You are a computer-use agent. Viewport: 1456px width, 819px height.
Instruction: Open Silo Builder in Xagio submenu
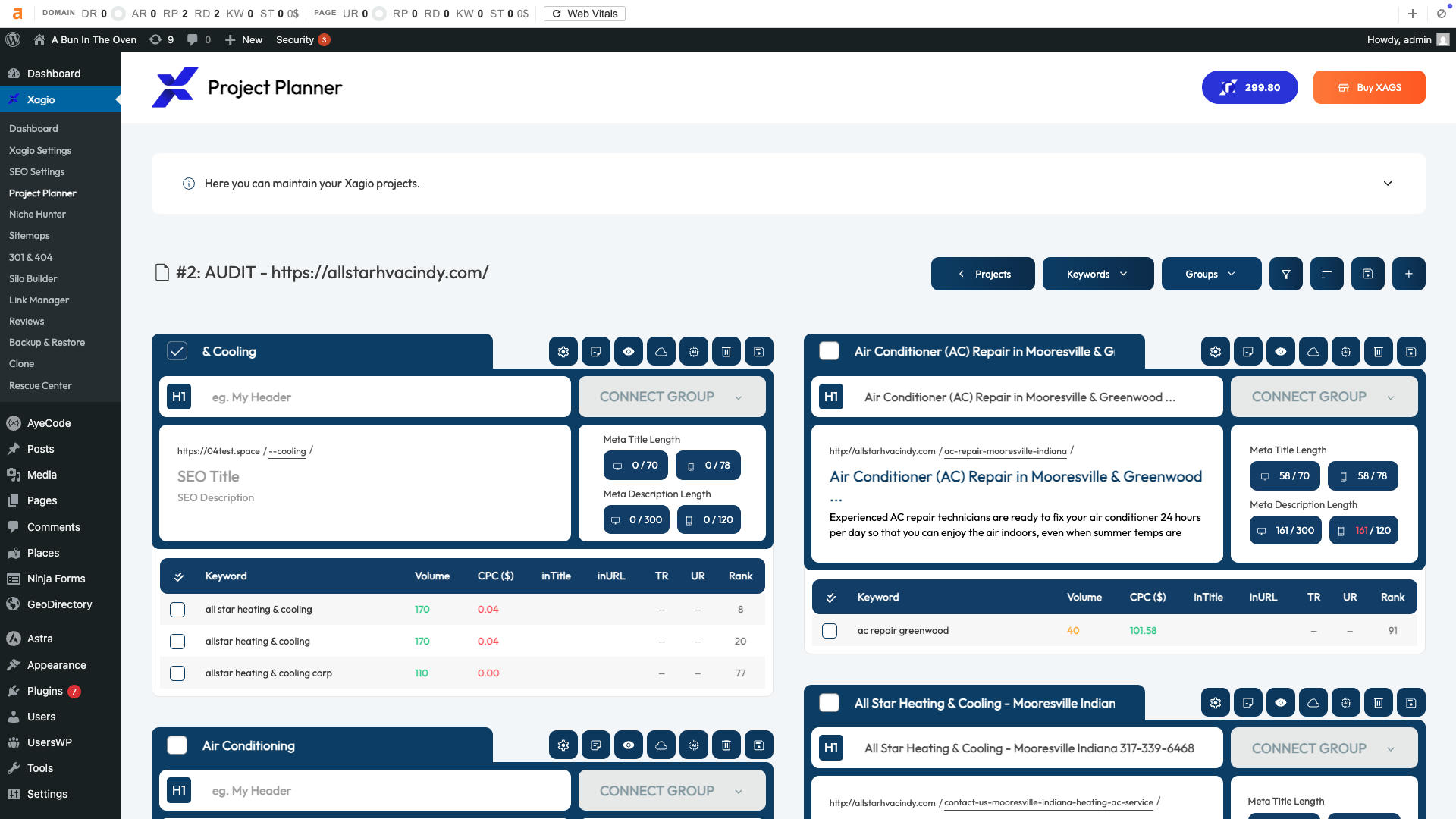point(33,279)
